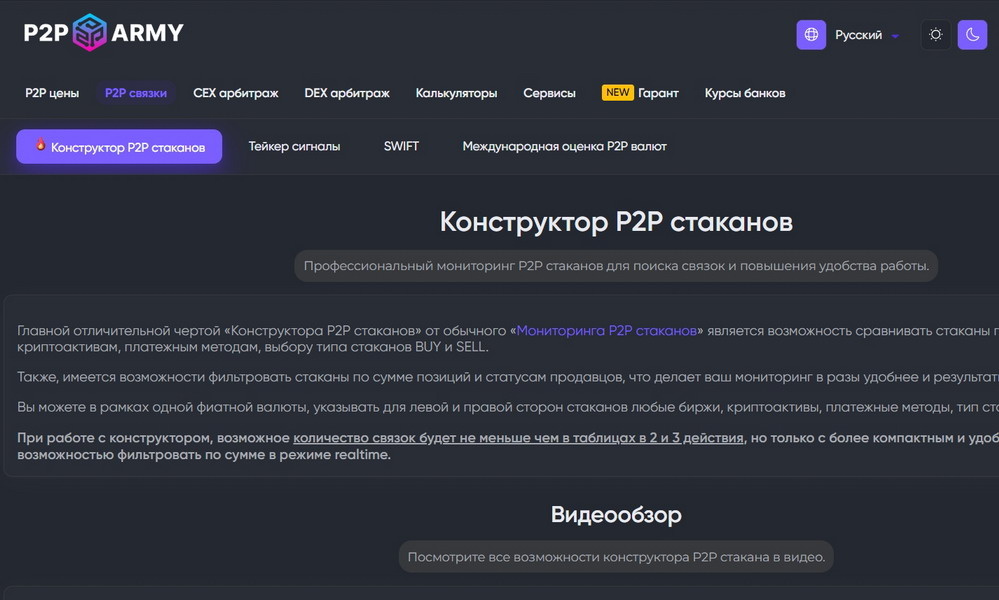This screenshot has height=600, width=999.
Task: Open the Русский language dropdown
Action: (867, 35)
